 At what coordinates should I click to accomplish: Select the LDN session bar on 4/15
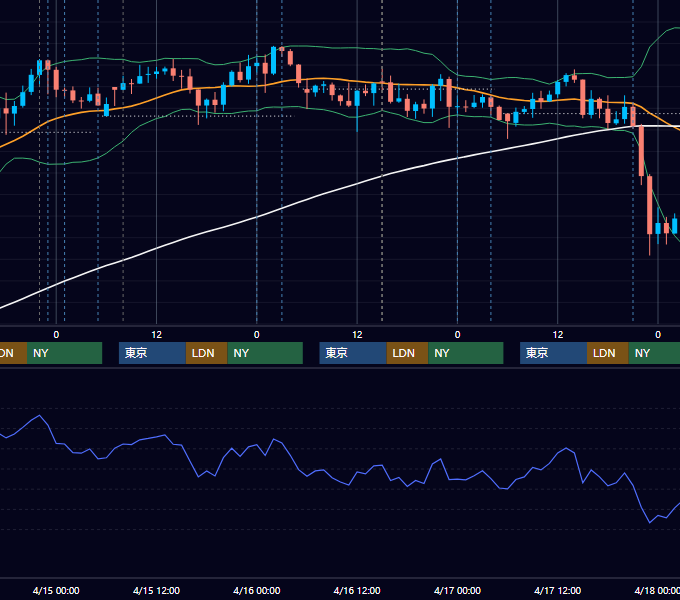[x=206, y=353]
